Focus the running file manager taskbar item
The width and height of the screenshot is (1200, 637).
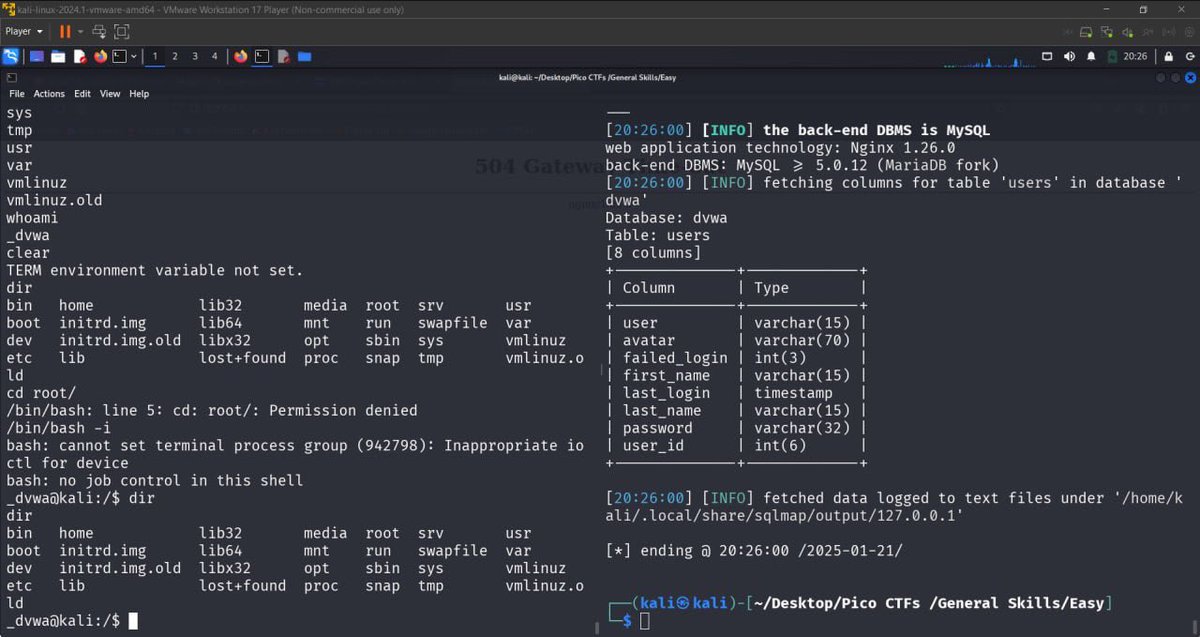tap(304, 57)
